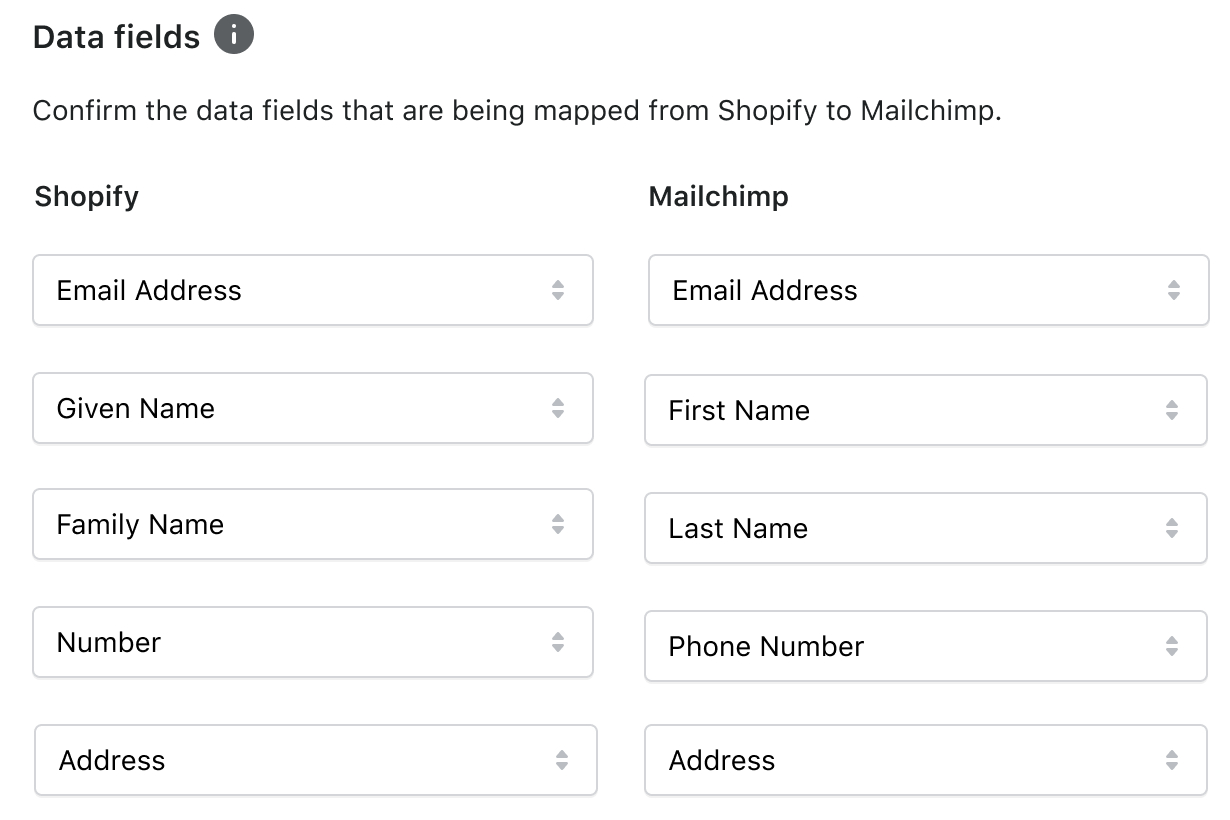Click the chevron on the Shopify Number field
Screen dimensions: 1230x820
click(x=560, y=642)
